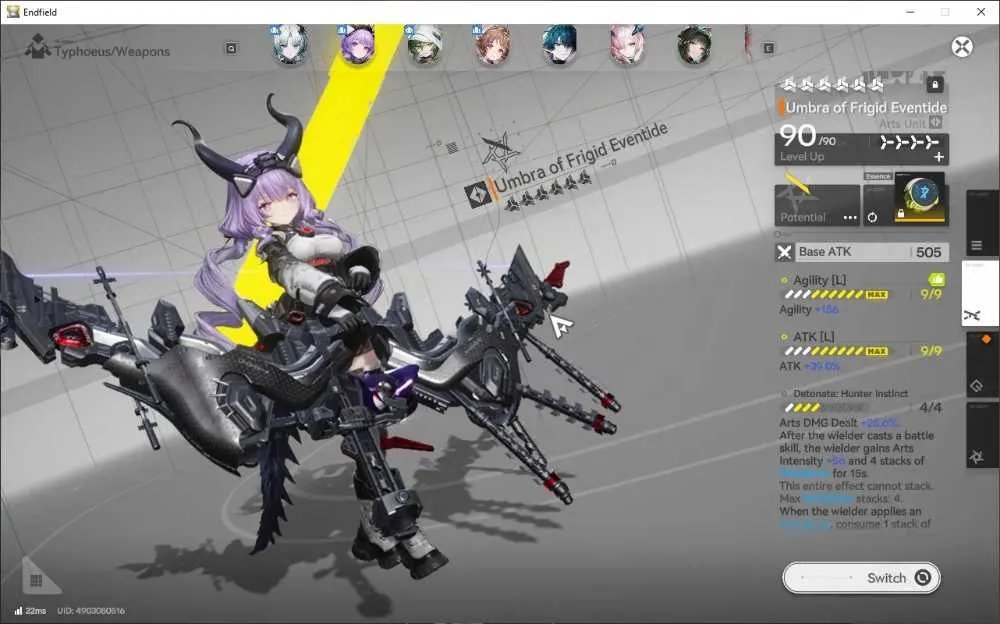
Task: Open Potential options with three dots
Action: 850,218
